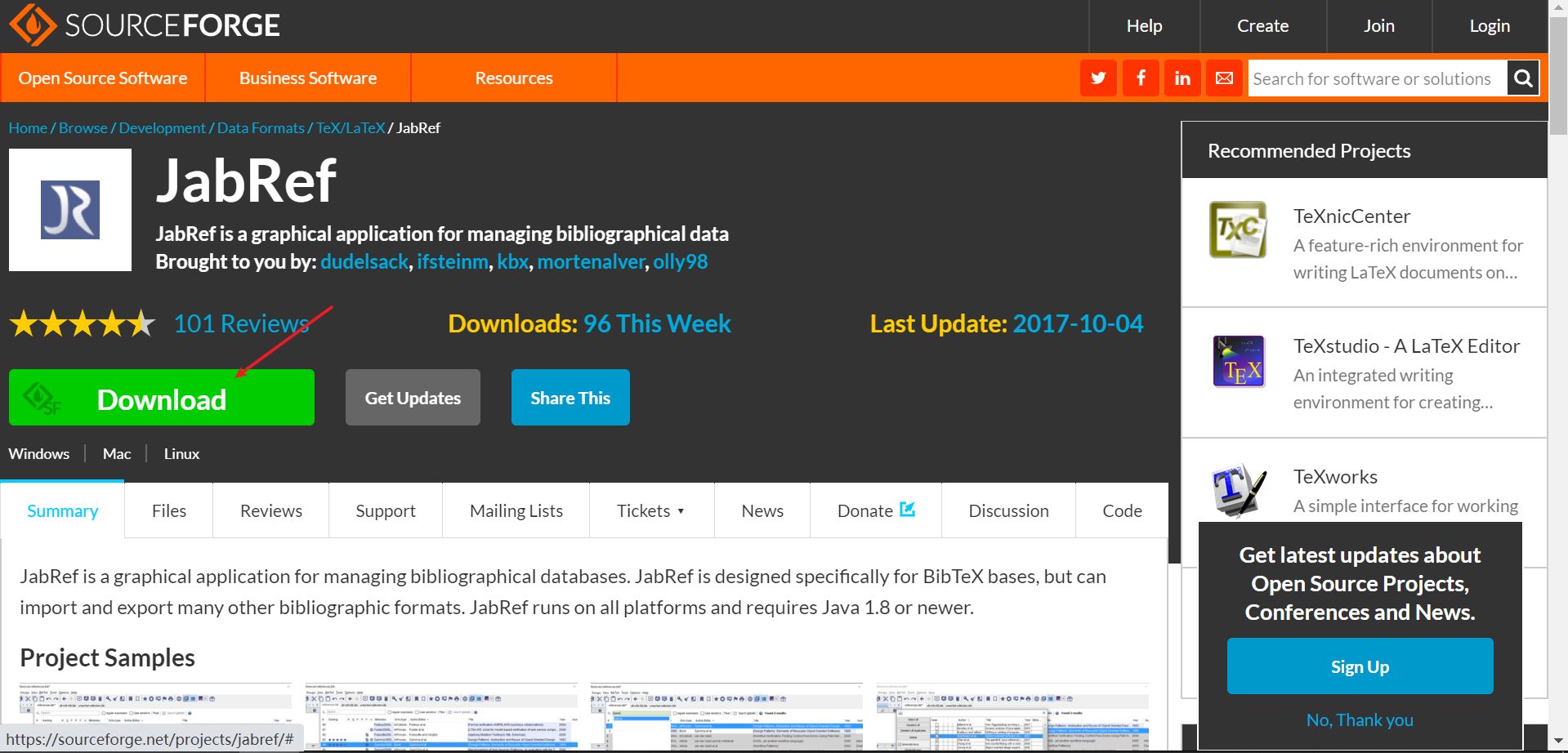Click the Downloads 96 This Week text
The width and height of the screenshot is (1568, 753).
(x=589, y=324)
